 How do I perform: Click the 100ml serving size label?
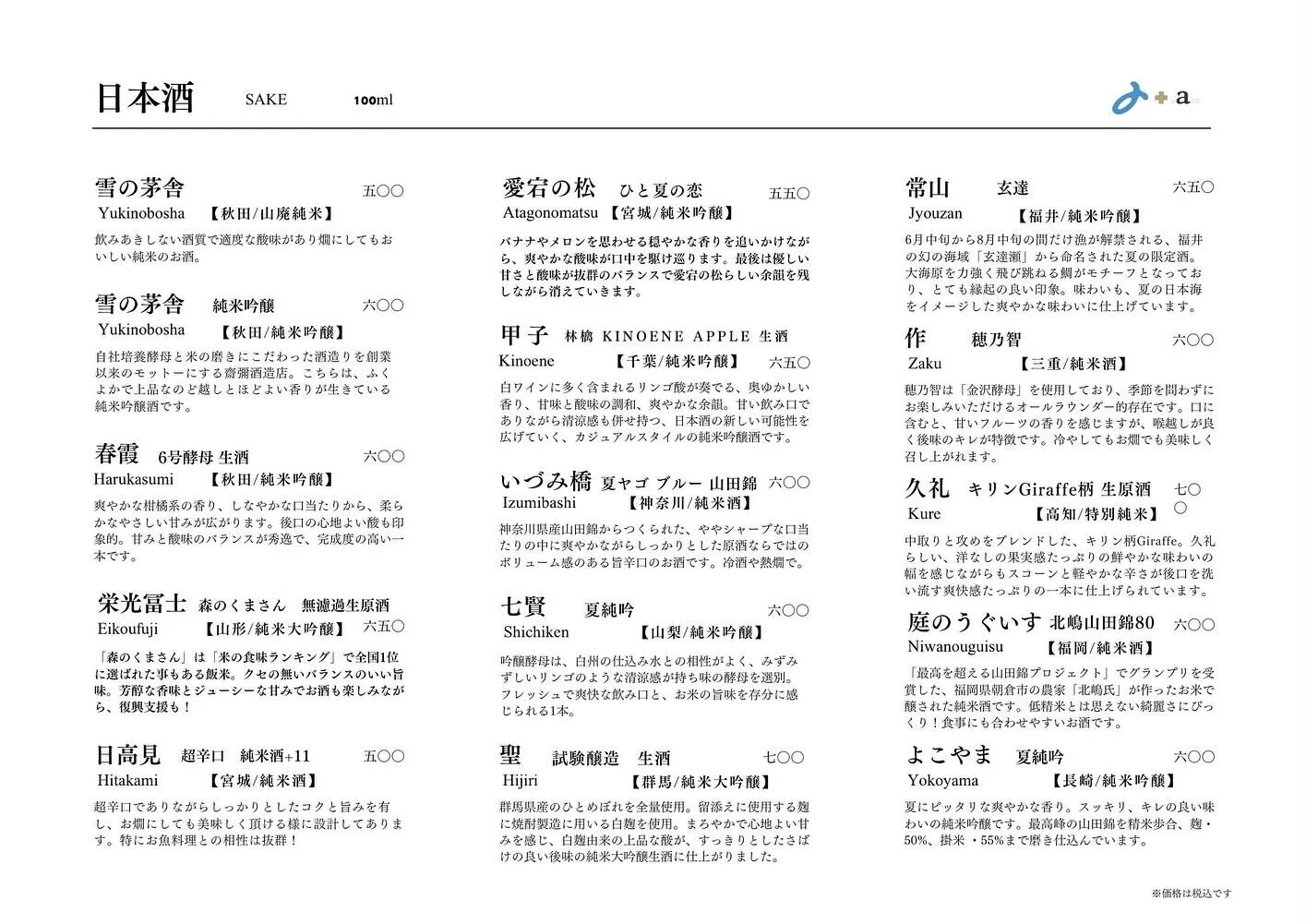pyautogui.click(x=374, y=100)
